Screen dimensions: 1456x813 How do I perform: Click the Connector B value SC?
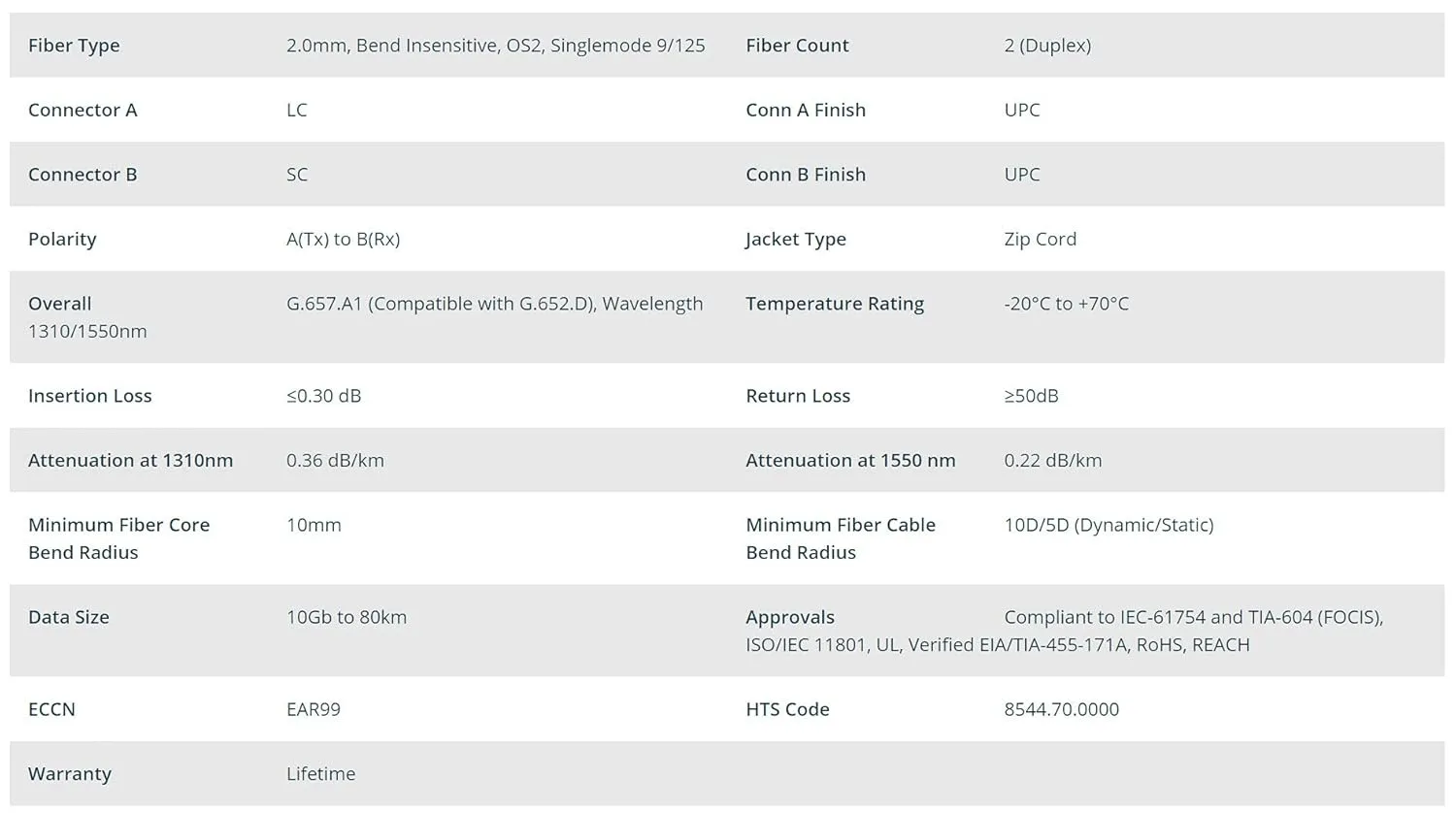click(297, 175)
